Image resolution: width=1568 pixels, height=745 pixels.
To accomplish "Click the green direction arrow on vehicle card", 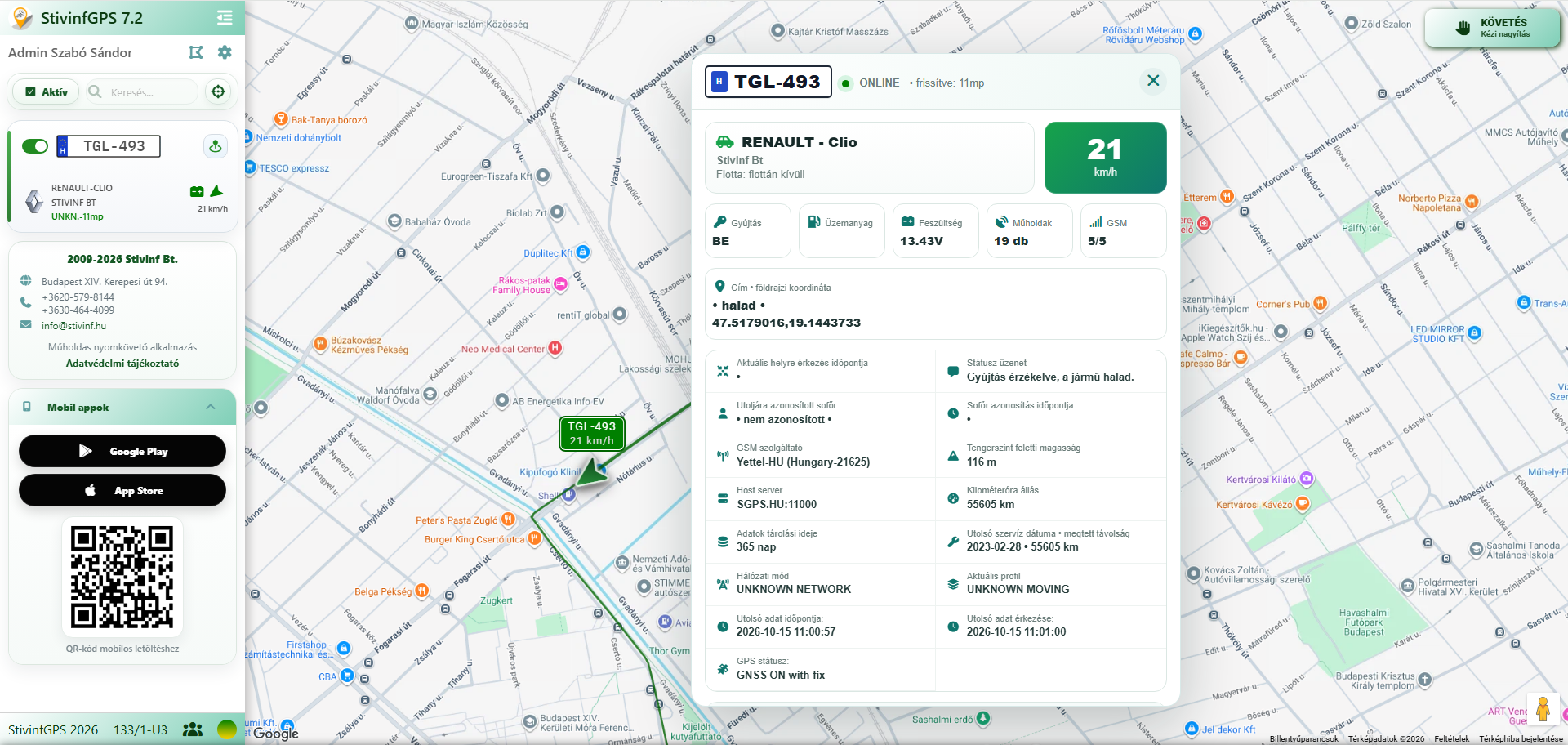I will tap(216, 191).
